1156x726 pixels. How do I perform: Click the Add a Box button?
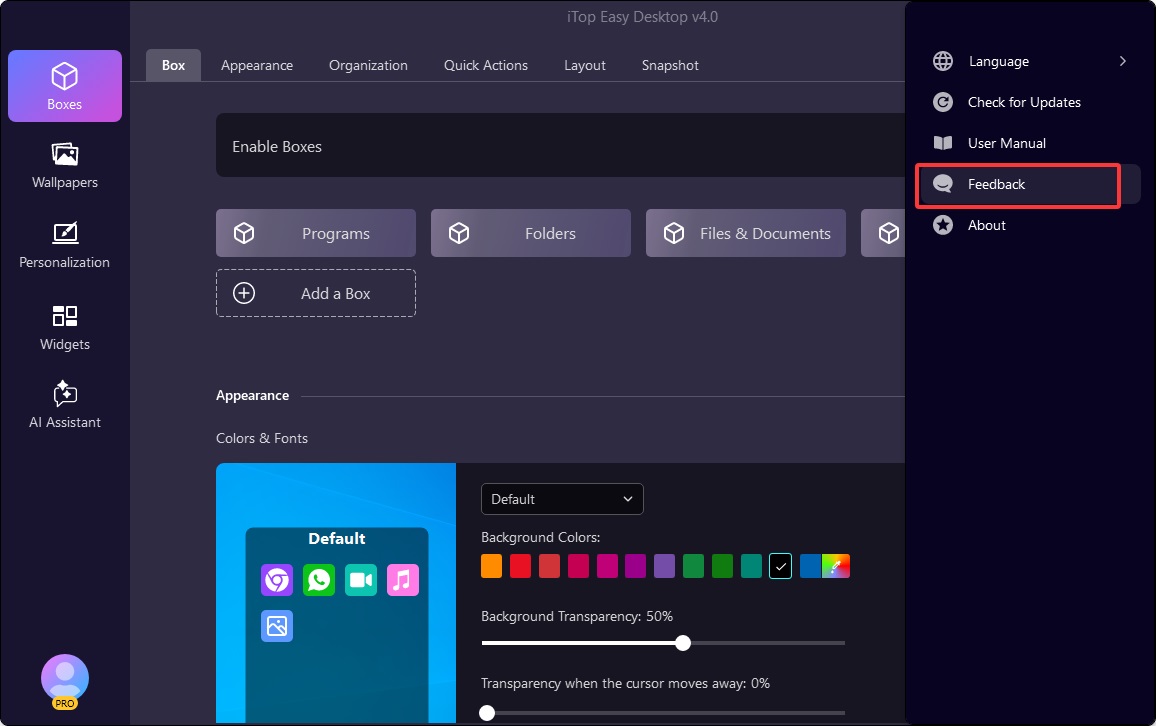pos(316,293)
